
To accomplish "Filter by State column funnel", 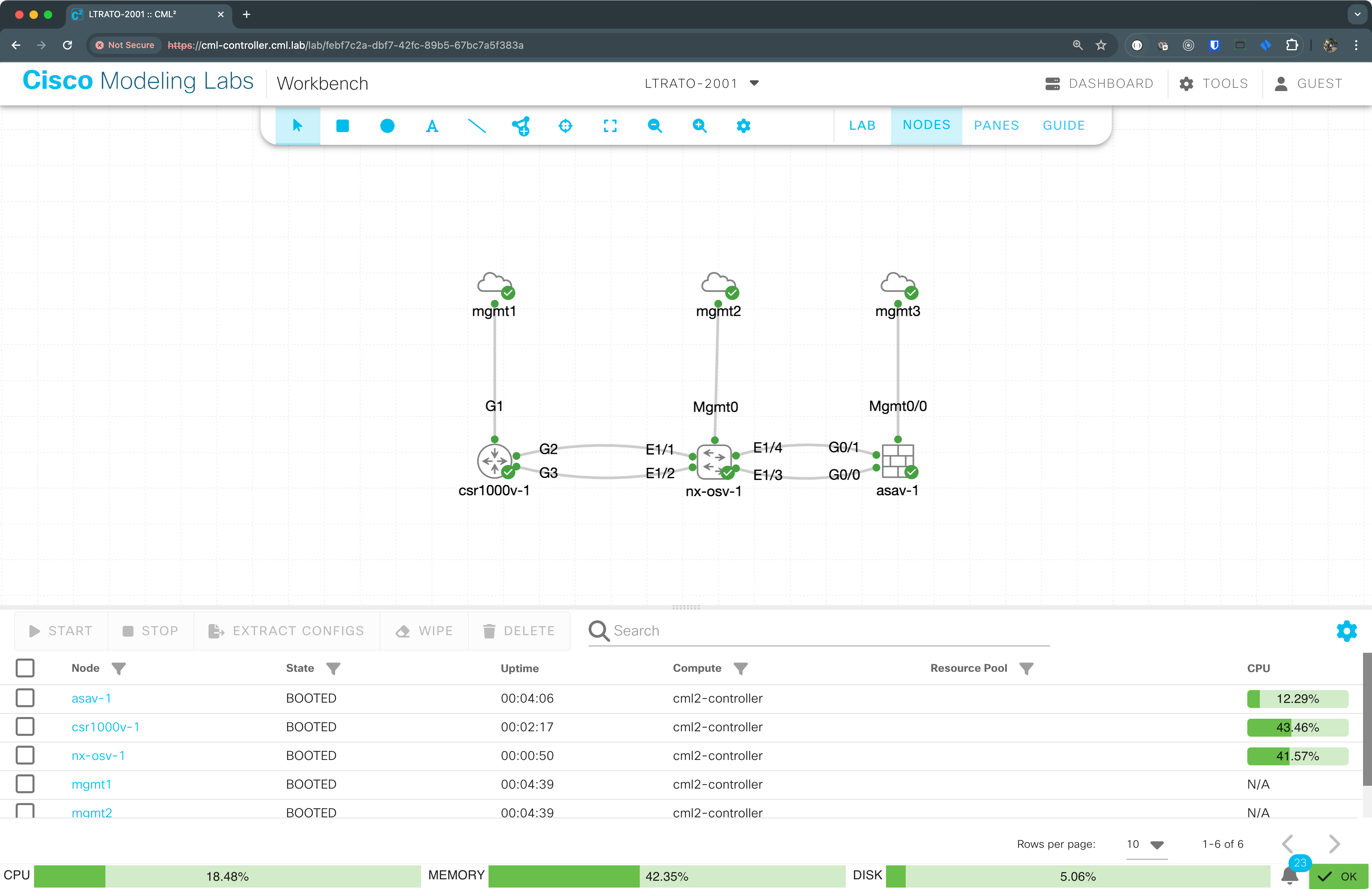I will [333, 668].
